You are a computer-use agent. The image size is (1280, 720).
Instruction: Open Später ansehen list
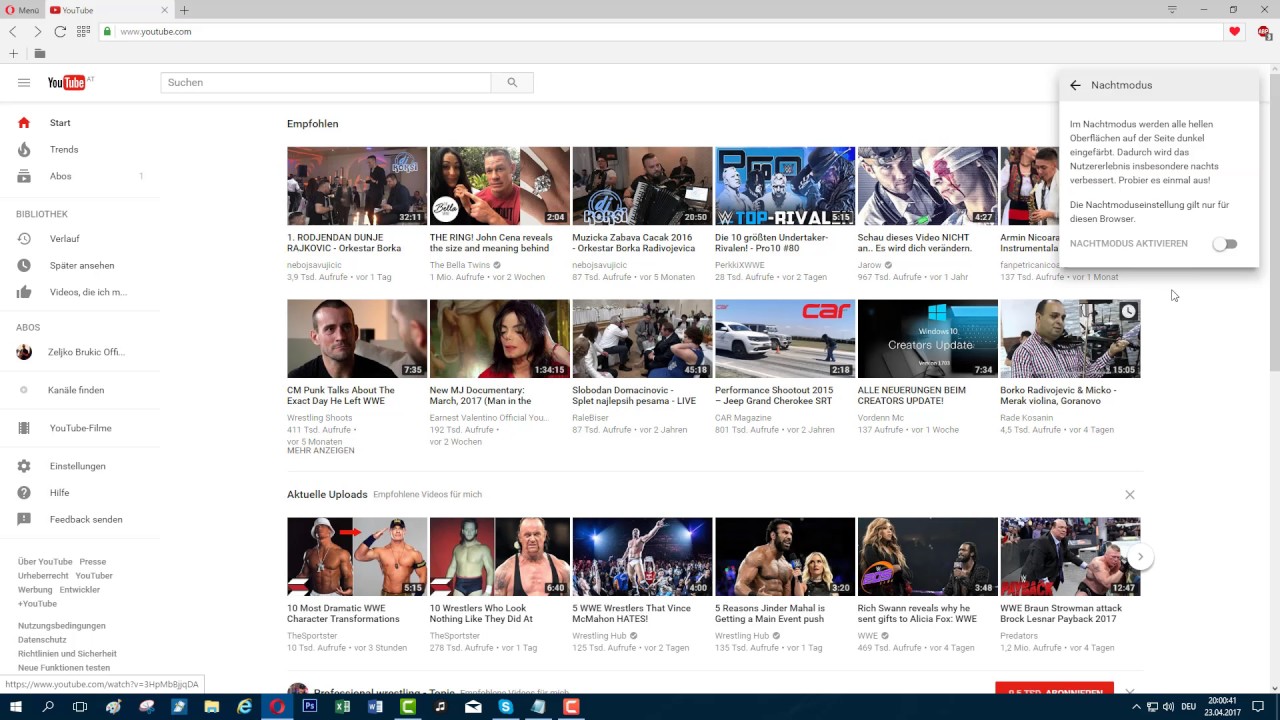point(80,265)
